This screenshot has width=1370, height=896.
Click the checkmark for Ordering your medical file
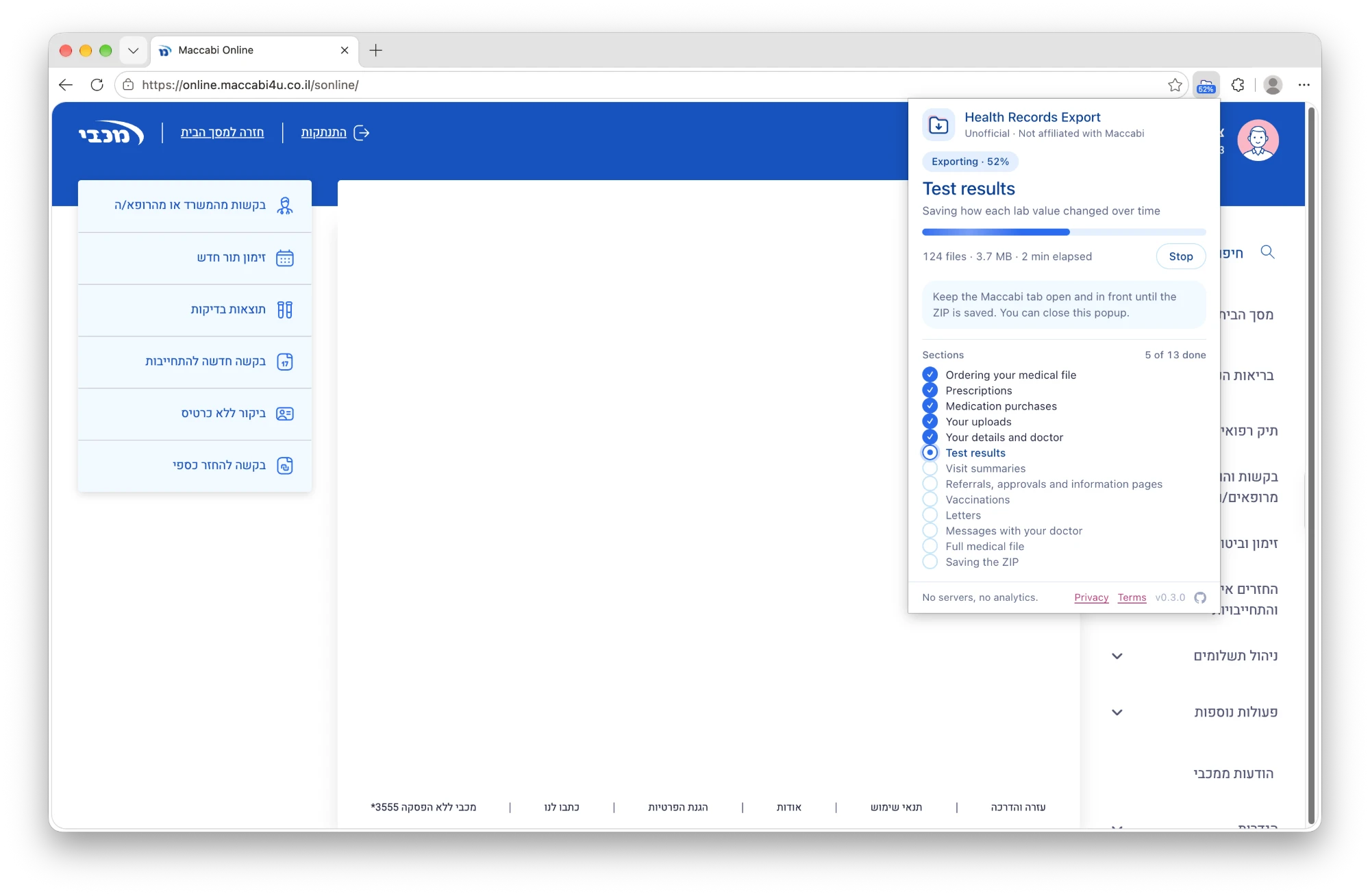click(930, 375)
